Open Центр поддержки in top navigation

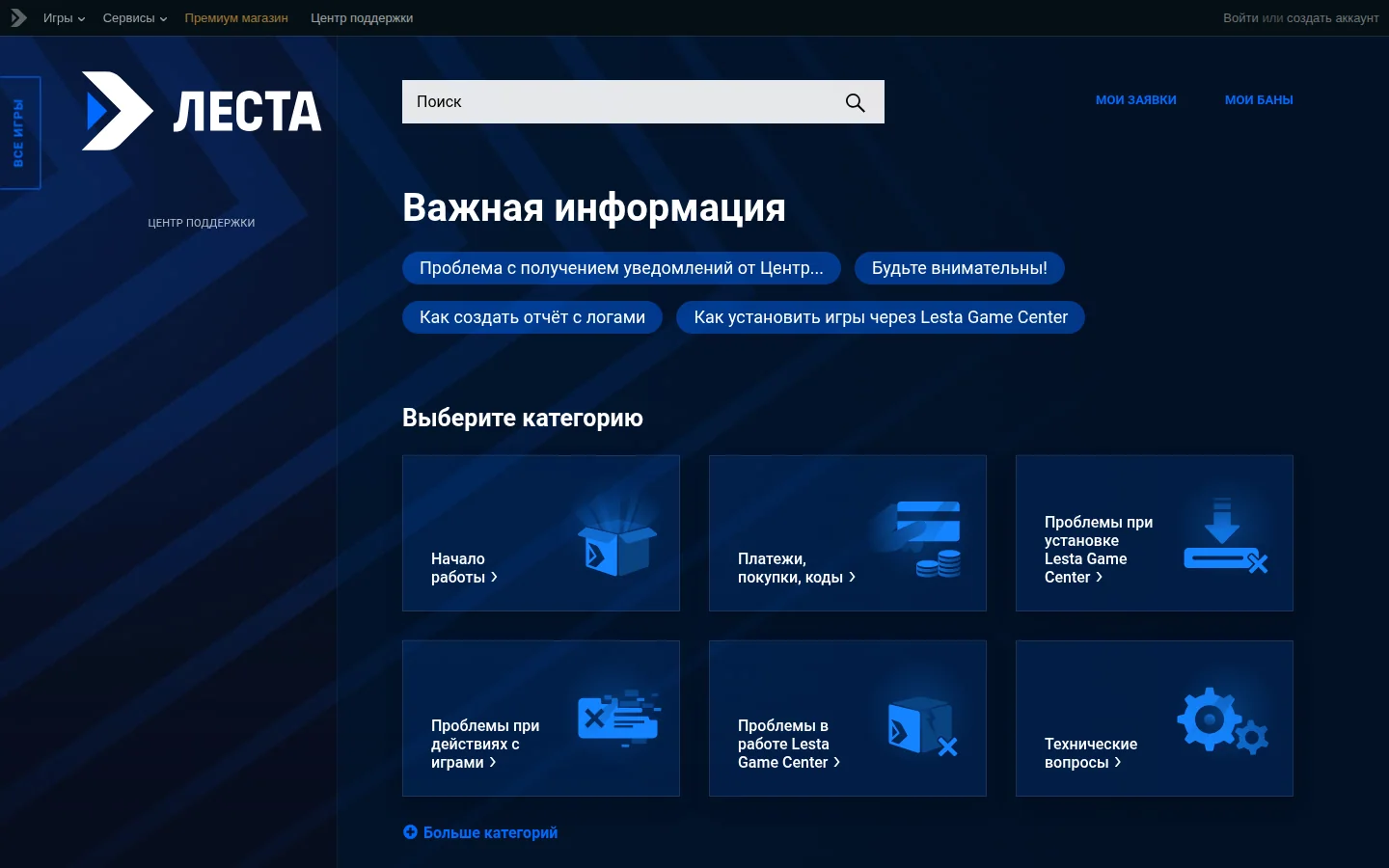point(362,18)
